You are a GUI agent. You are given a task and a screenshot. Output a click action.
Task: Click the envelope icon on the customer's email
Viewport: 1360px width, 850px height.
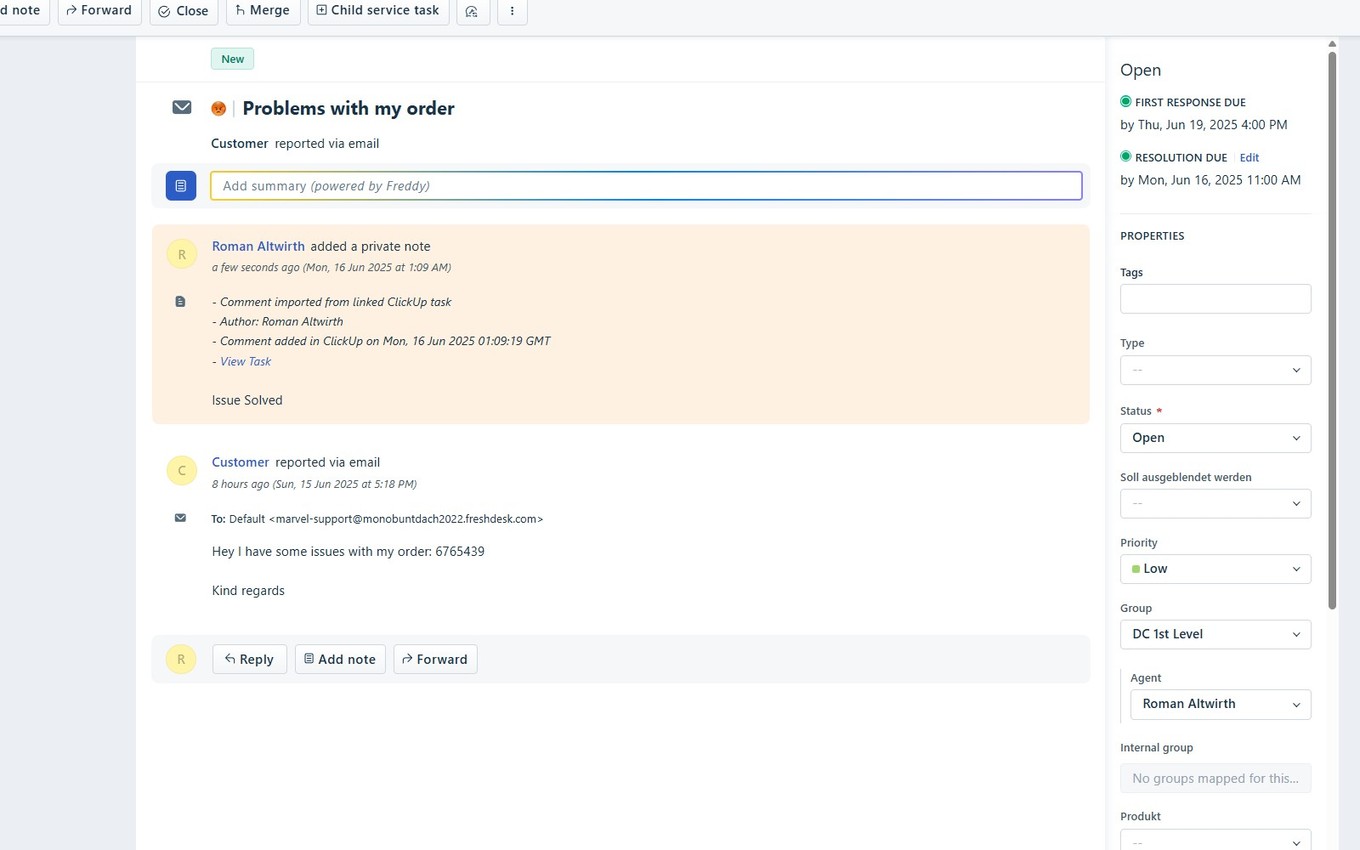pyautogui.click(x=180, y=518)
